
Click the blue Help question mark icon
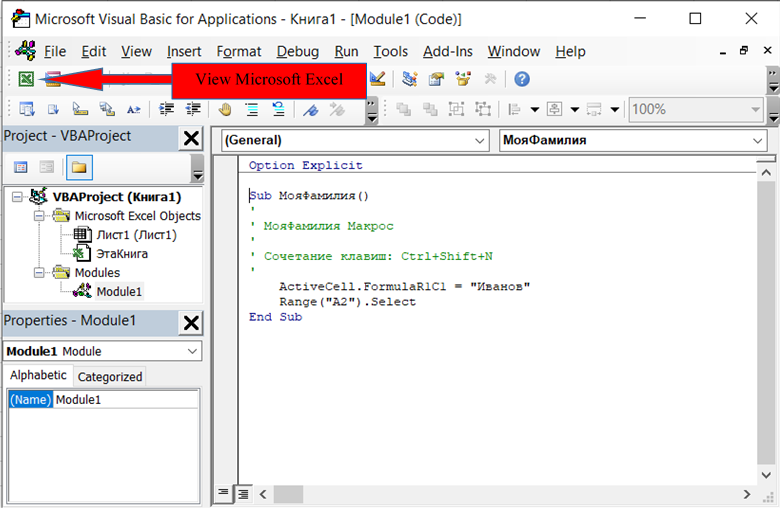[x=522, y=79]
